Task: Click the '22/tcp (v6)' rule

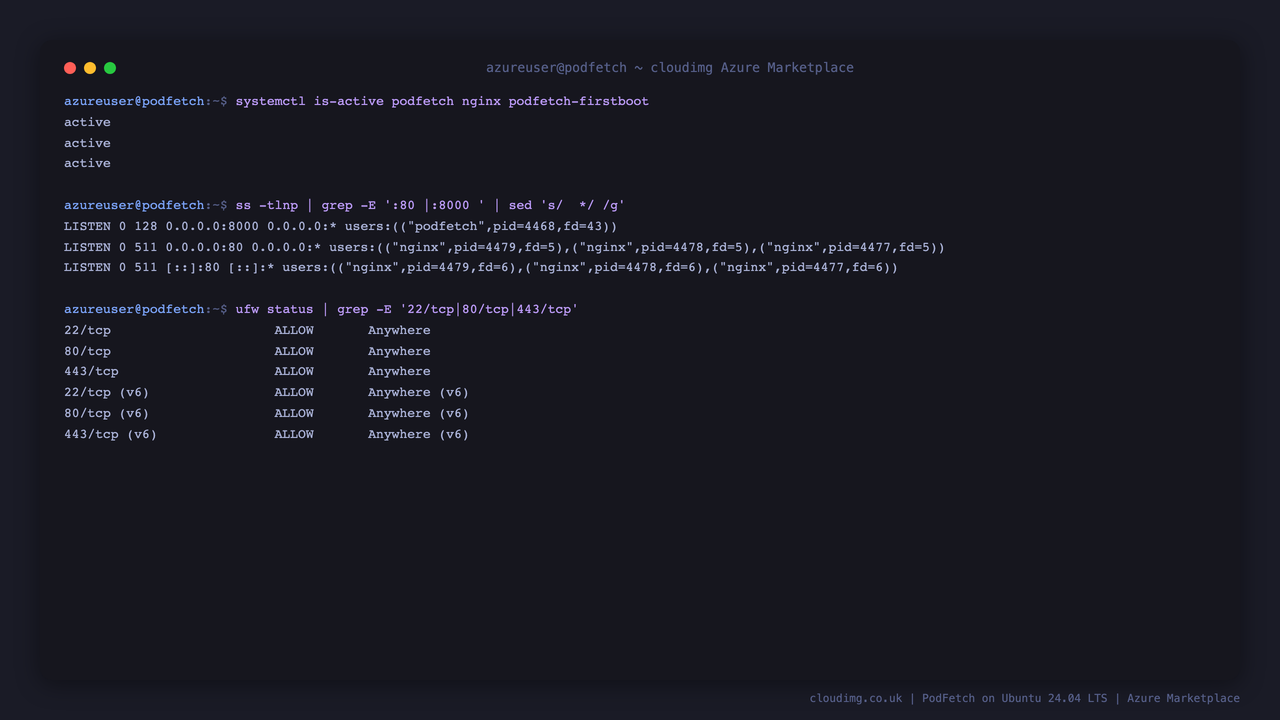Action: click(266, 392)
